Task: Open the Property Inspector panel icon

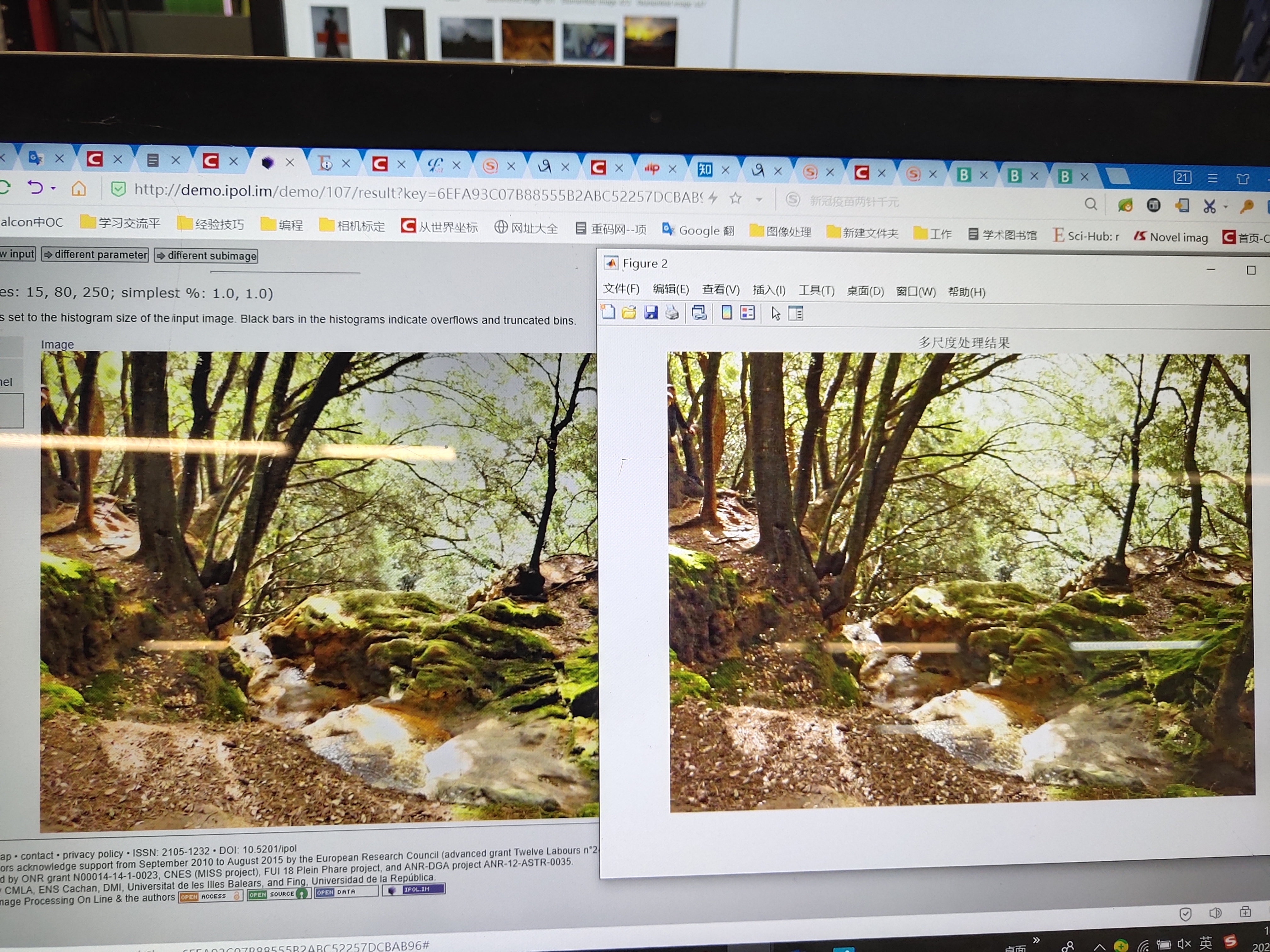Action: pyautogui.click(x=796, y=314)
